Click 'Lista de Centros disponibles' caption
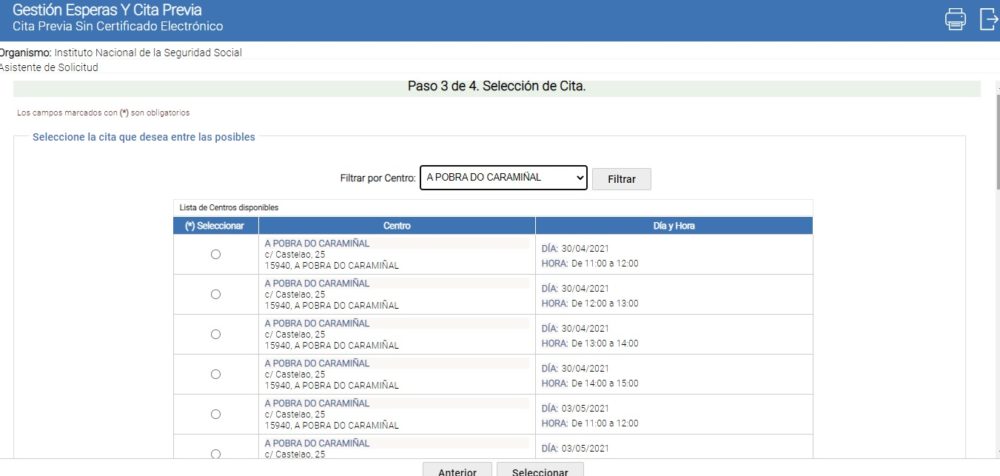The image size is (1000, 476). click(x=229, y=207)
